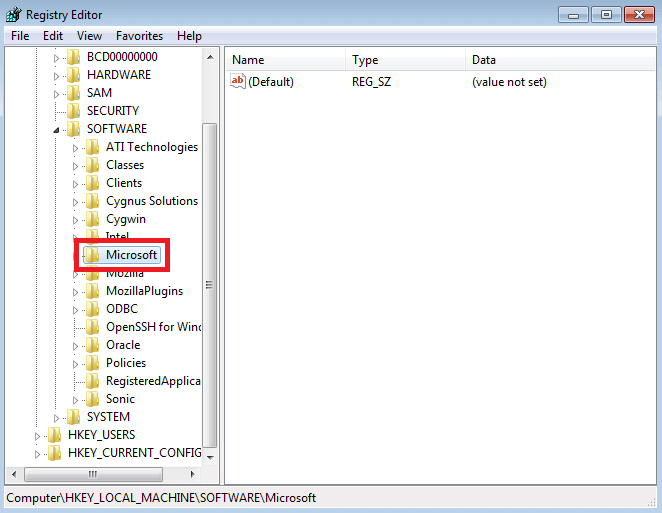
Task: Click the HARDWARE key folder icon
Action: pyautogui.click(x=73, y=75)
